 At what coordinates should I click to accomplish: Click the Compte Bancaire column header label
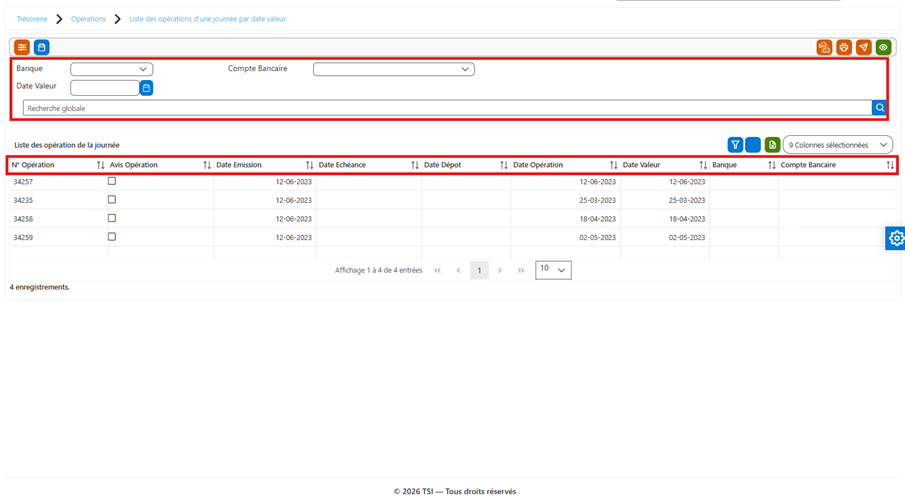tap(808, 165)
